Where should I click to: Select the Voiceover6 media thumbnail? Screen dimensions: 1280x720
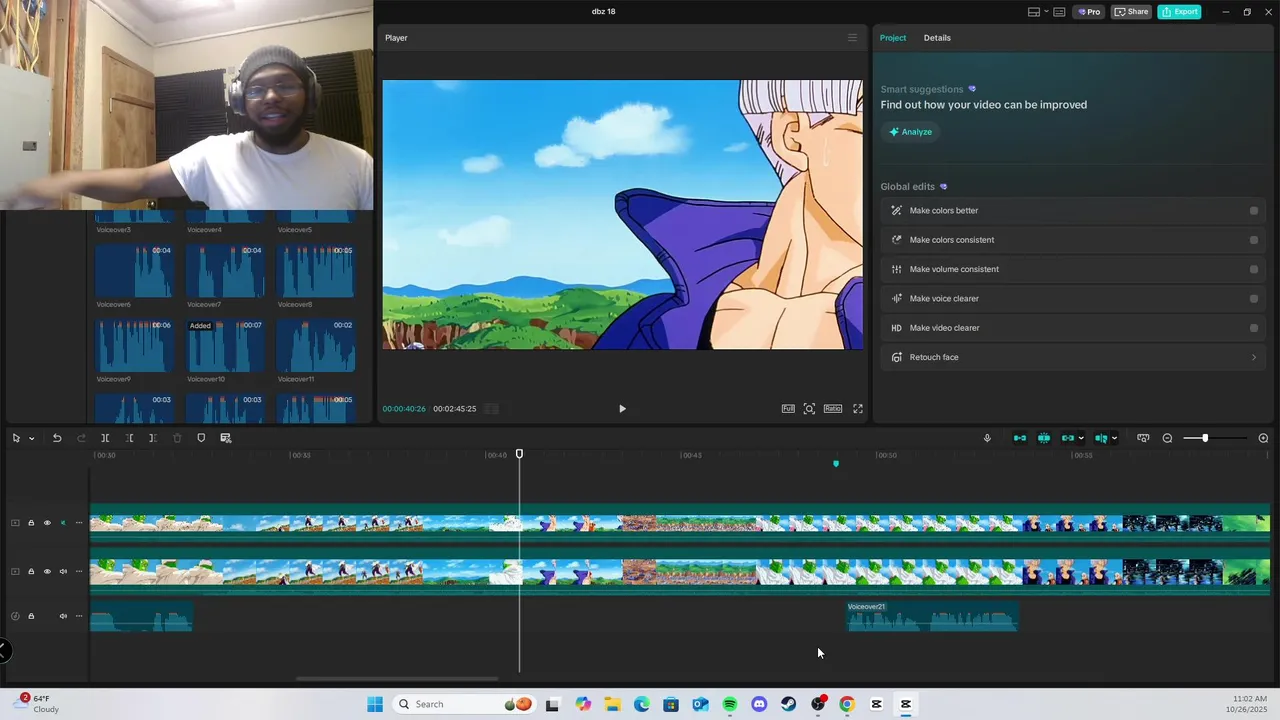(134, 271)
